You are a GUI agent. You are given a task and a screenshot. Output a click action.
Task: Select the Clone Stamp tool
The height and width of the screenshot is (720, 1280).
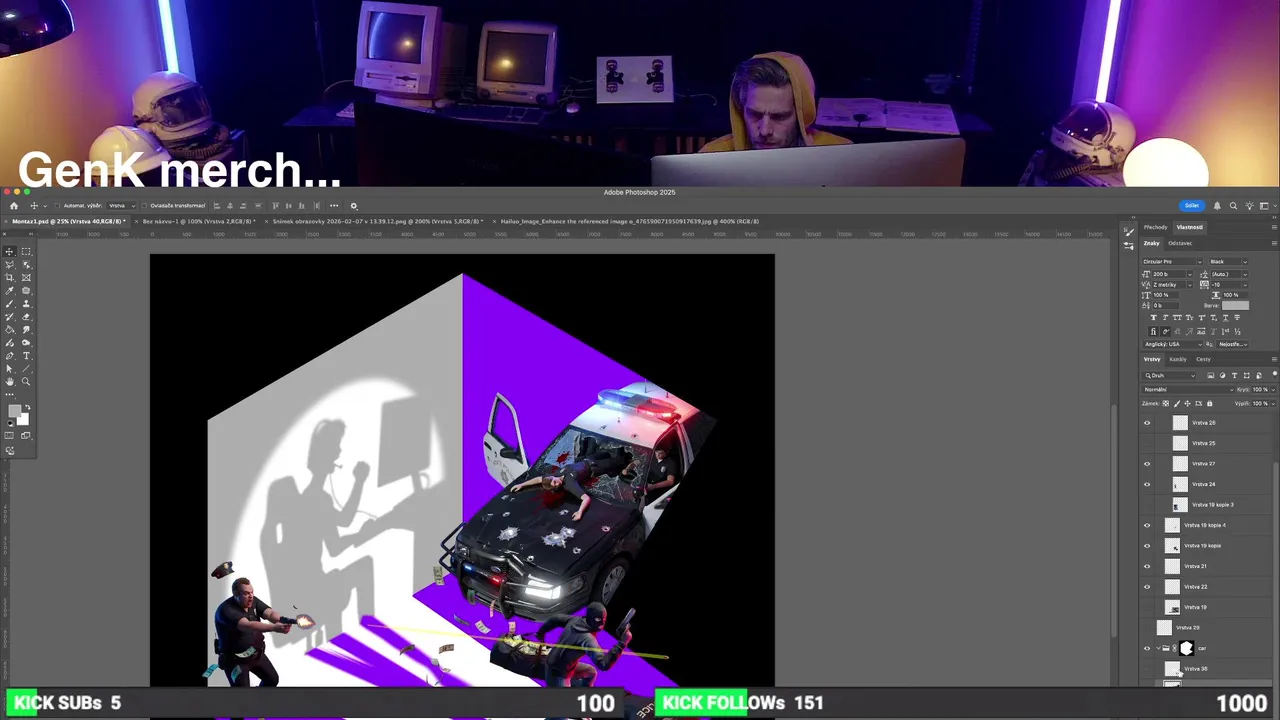point(26,304)
